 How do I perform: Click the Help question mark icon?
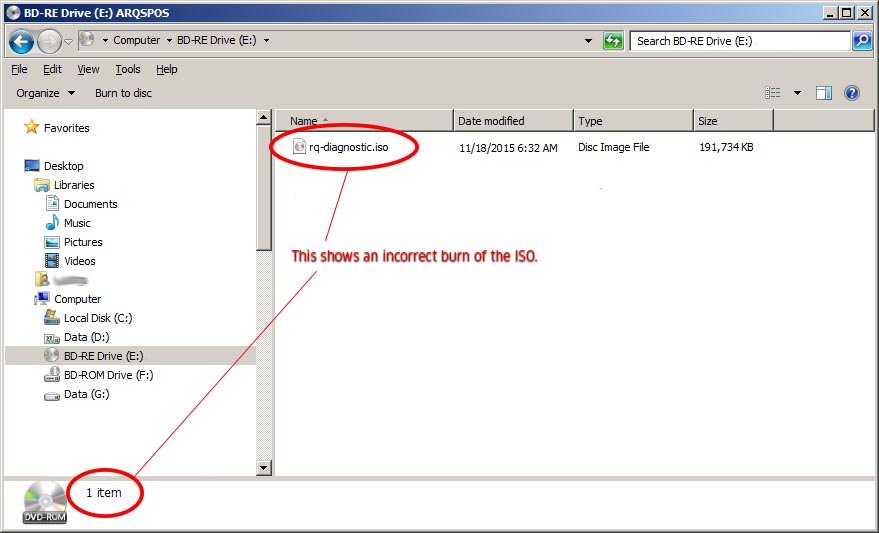pos(852,93)
